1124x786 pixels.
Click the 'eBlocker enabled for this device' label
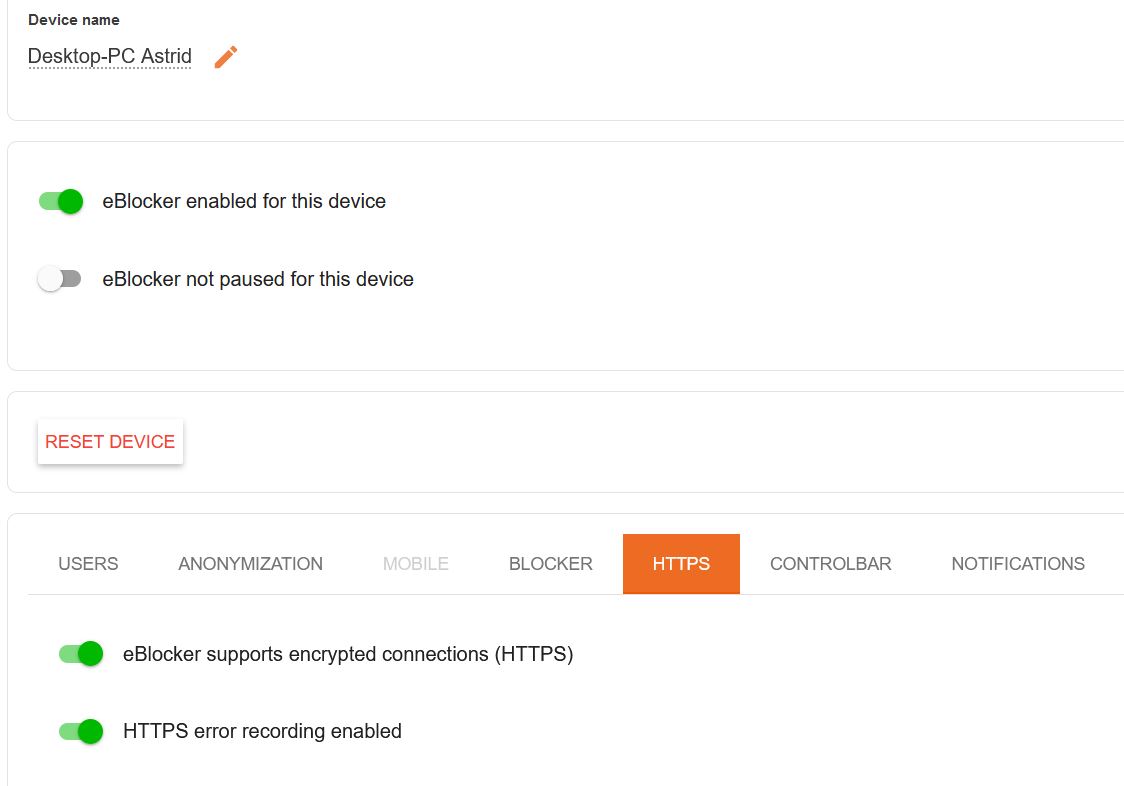click(x=244, y=202)
